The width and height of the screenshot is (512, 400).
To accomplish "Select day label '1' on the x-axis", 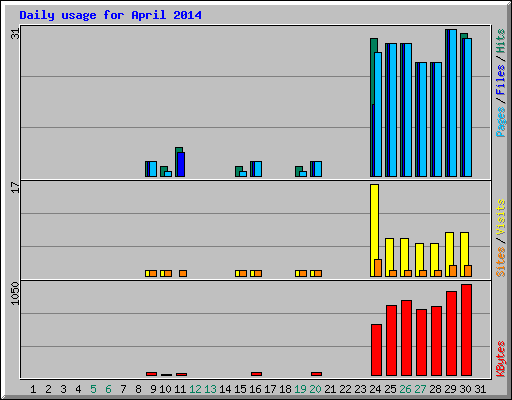I will (x=33, y=389).
